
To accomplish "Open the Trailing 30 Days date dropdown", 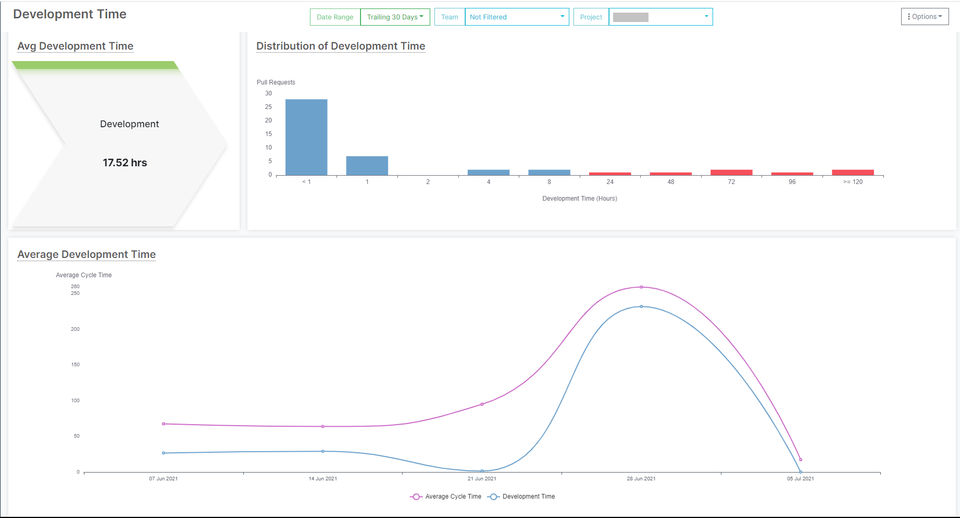I will (396, 17).
